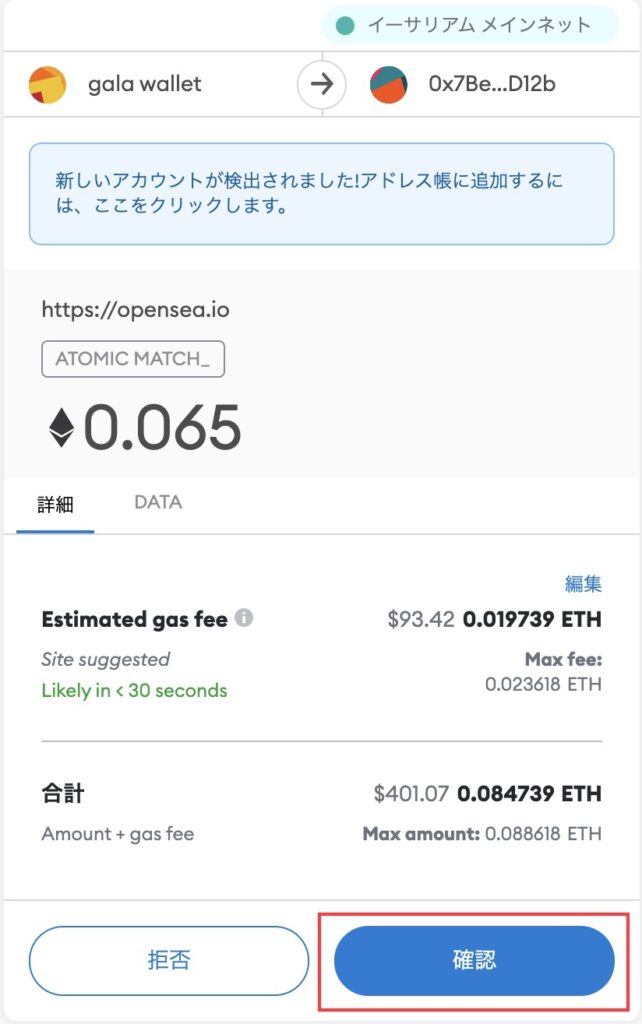Click the Ethereum diamond logo beside 0.065
Viewport: 642px width, 1024px height.
(x=62, y=427)
